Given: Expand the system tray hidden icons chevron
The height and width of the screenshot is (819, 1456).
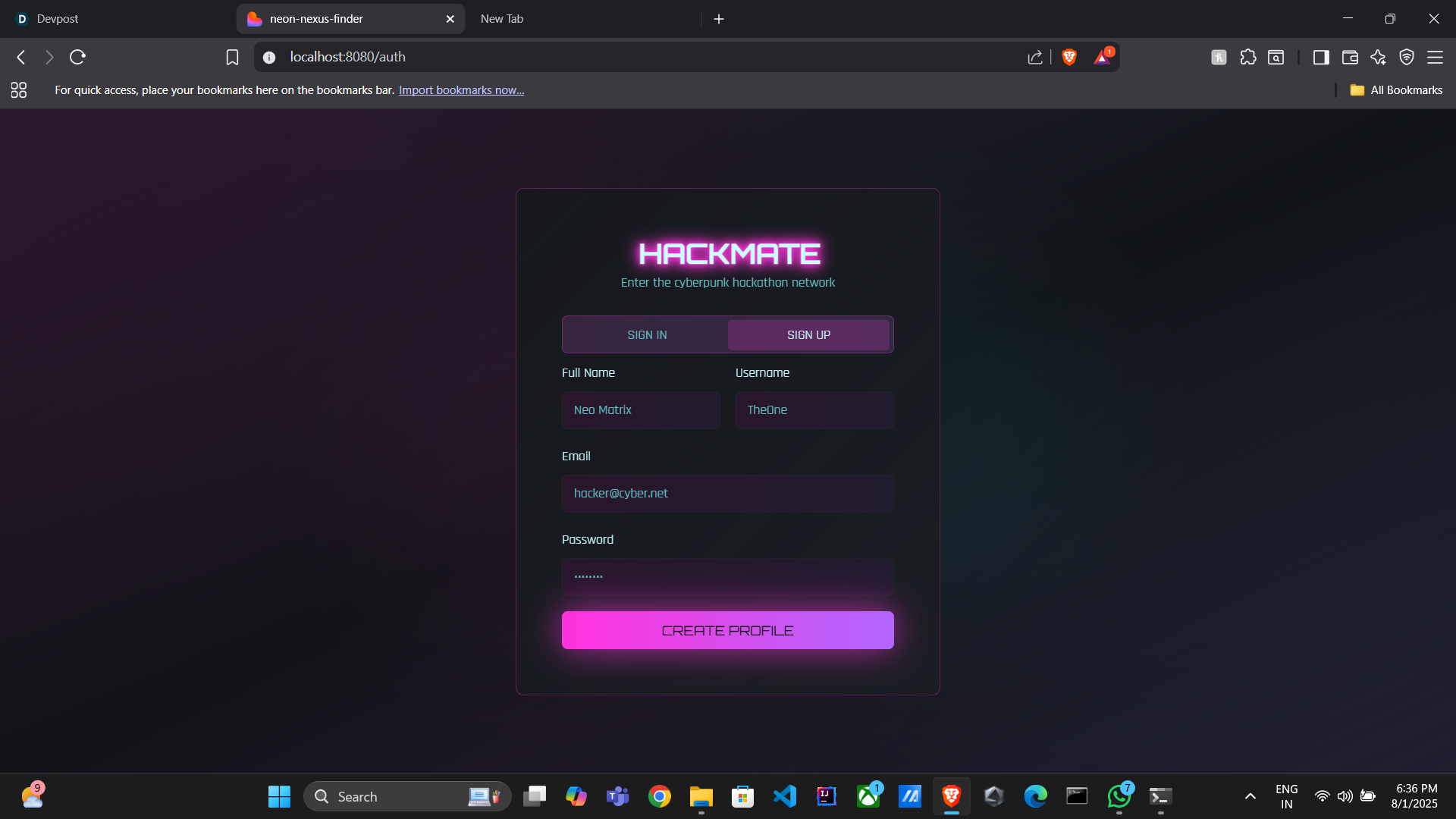Looking at the screenshot, I should 1250,796.
